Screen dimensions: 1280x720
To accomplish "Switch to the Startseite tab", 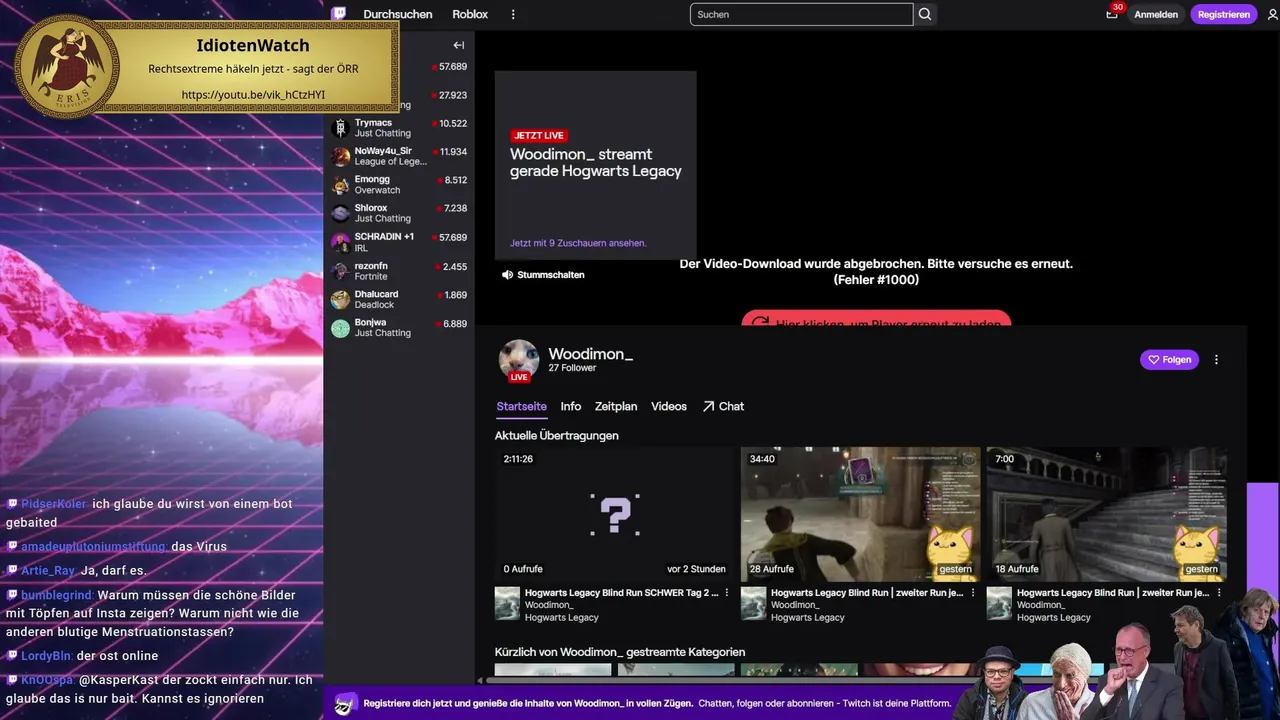I will (521, 406).
